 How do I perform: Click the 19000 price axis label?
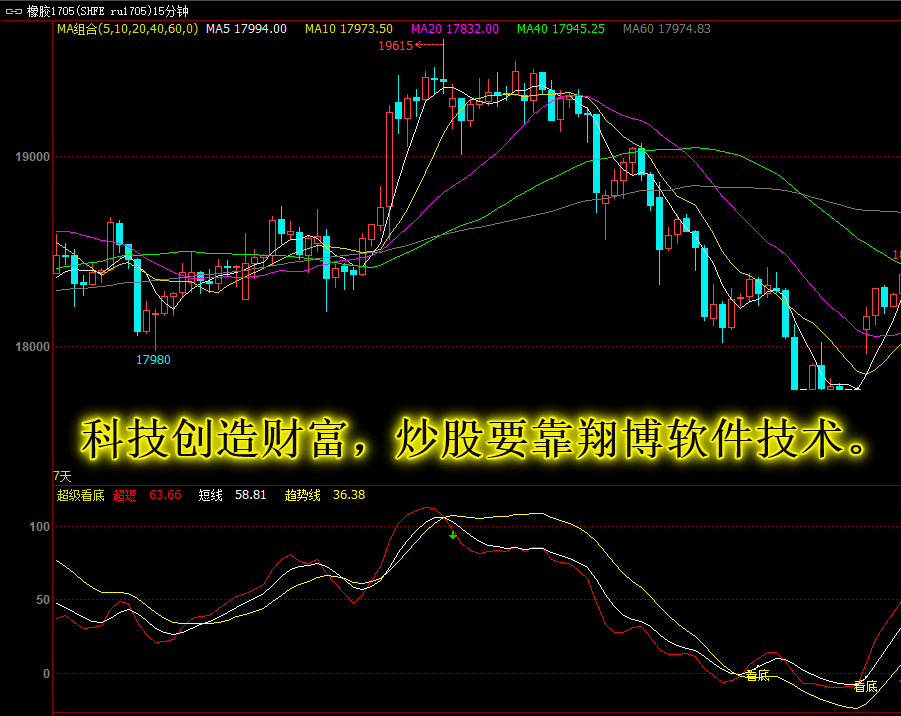pyautogui.click(x=32, y=157)
